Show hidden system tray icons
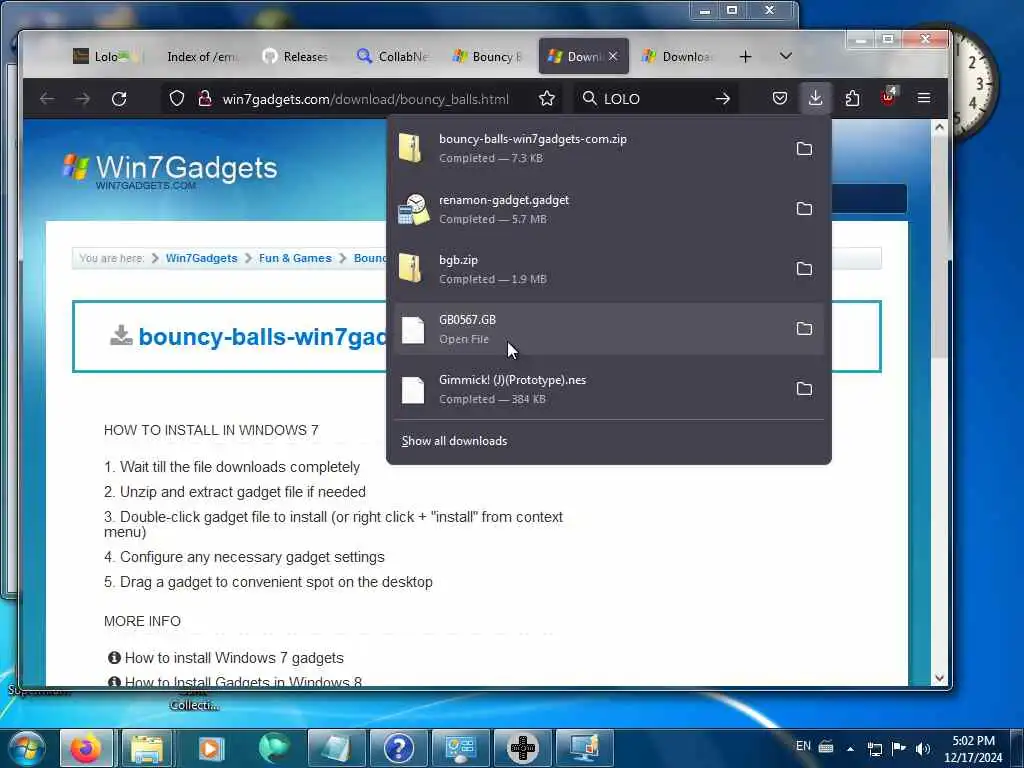 [850, 748]
